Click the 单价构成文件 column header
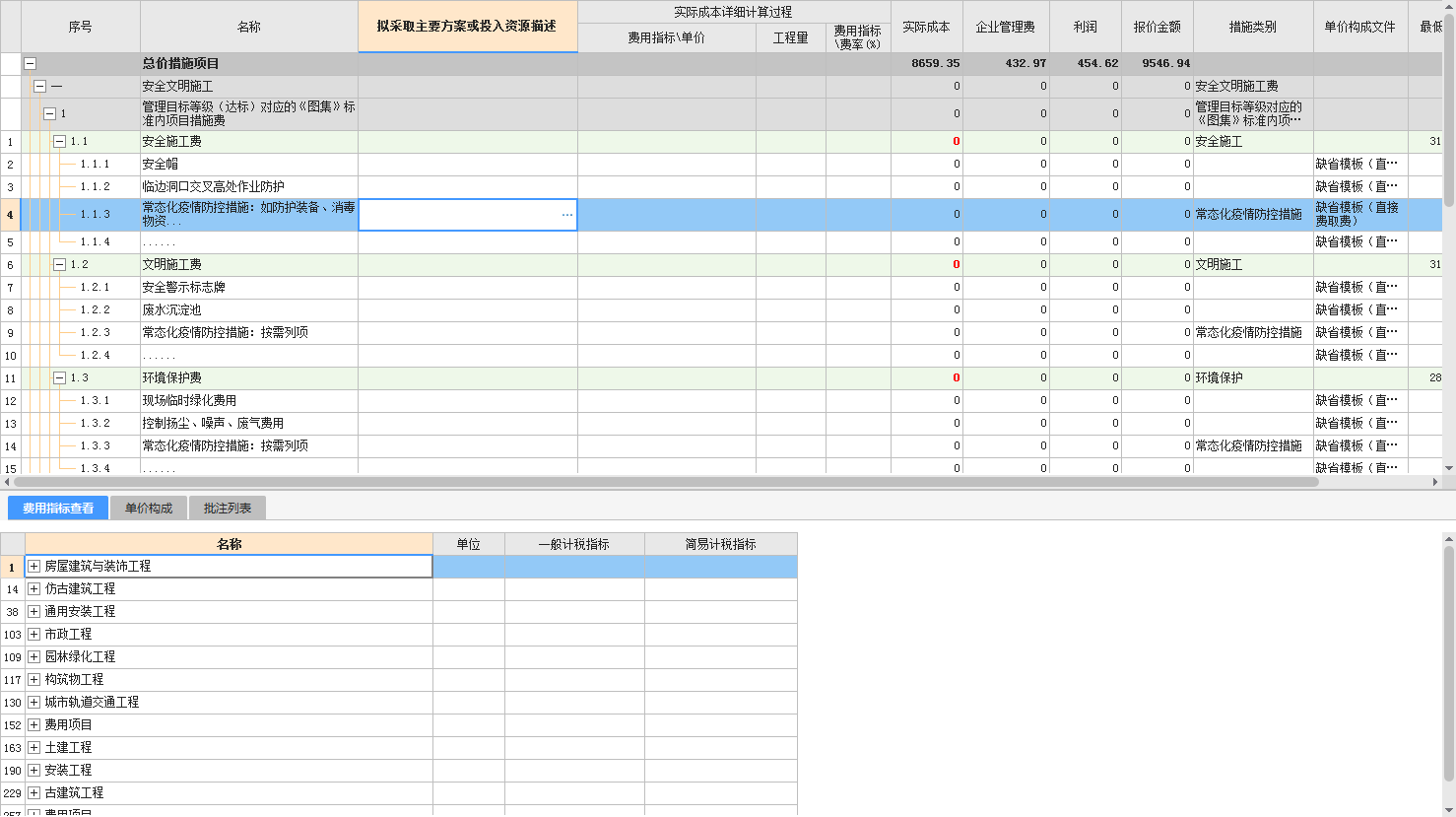This screenshot has height=817, width=1456. click(x=1360, y=27)
